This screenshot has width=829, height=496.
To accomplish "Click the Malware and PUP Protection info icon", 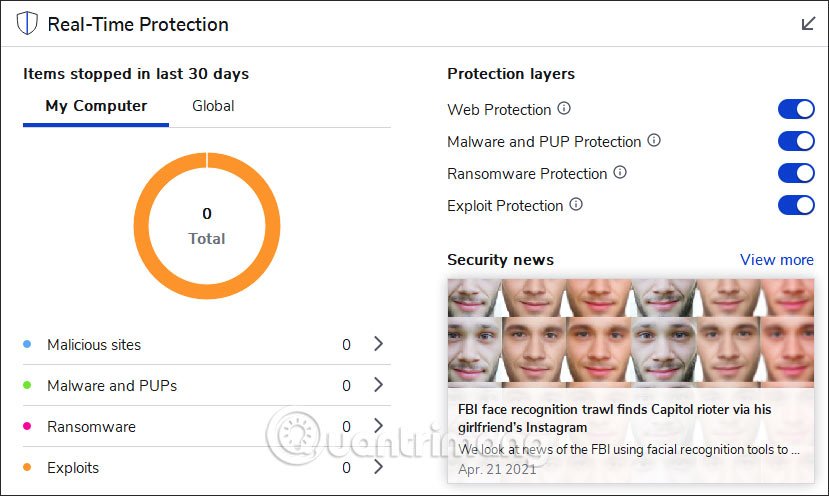I will coord(654,141).
